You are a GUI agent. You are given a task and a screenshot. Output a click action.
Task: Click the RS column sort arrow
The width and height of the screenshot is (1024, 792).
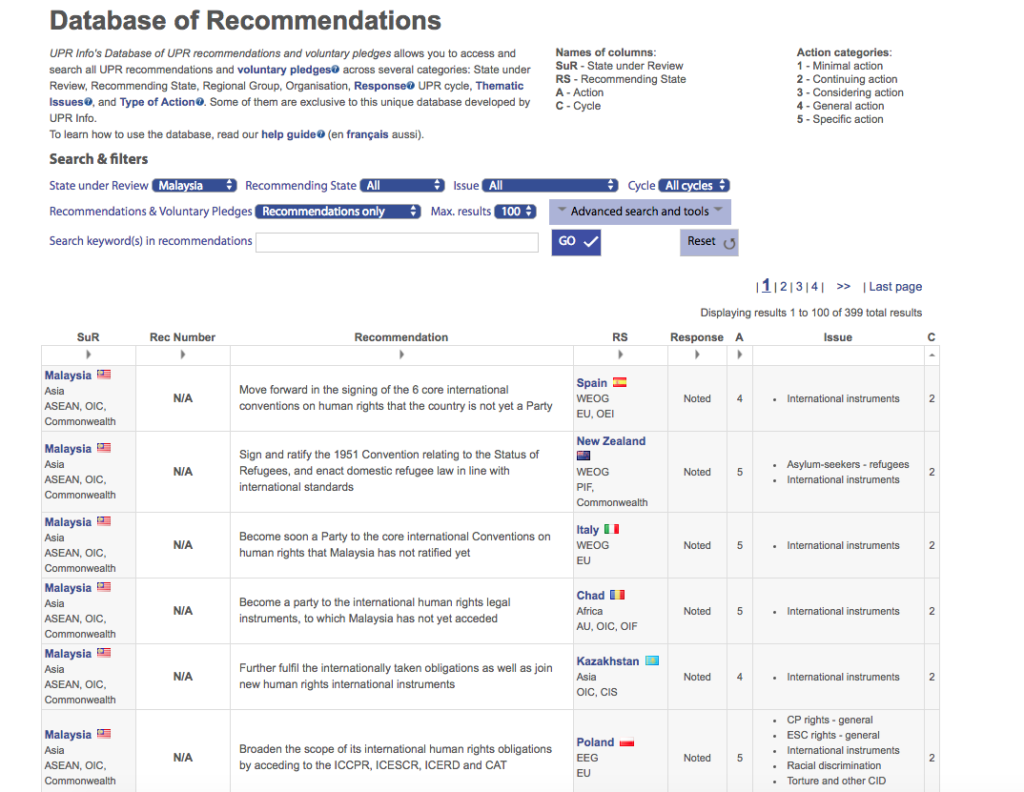coord(620,355)
